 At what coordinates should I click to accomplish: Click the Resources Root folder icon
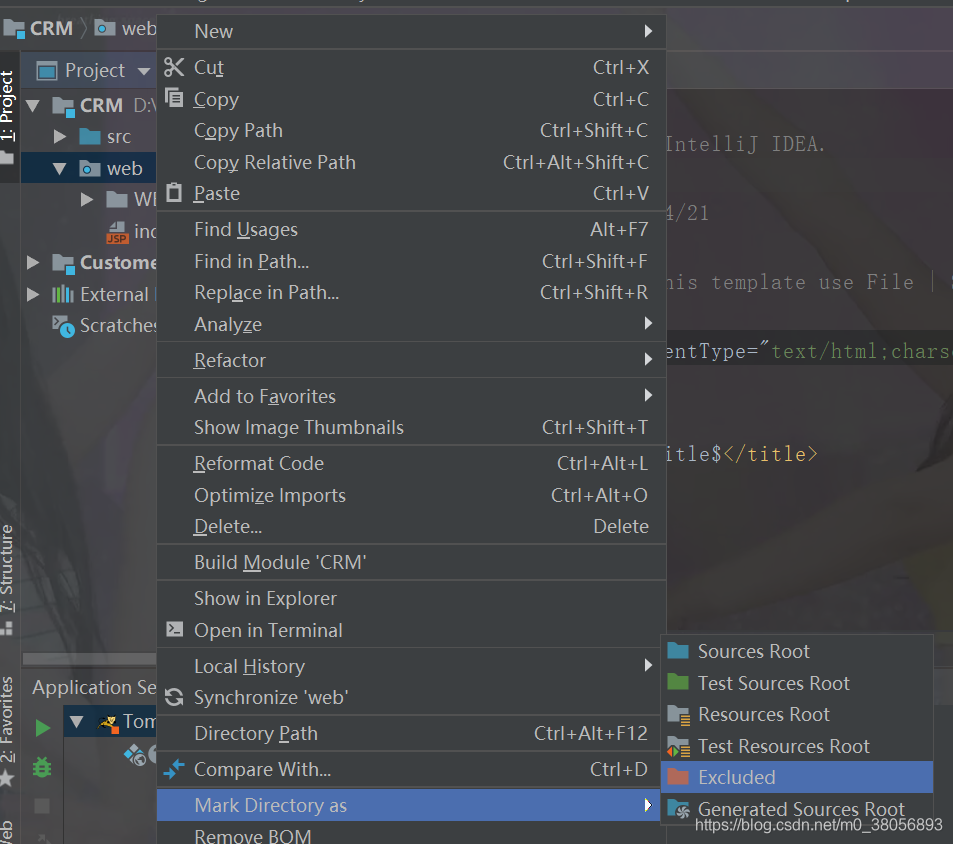click(x=678, y=715)
